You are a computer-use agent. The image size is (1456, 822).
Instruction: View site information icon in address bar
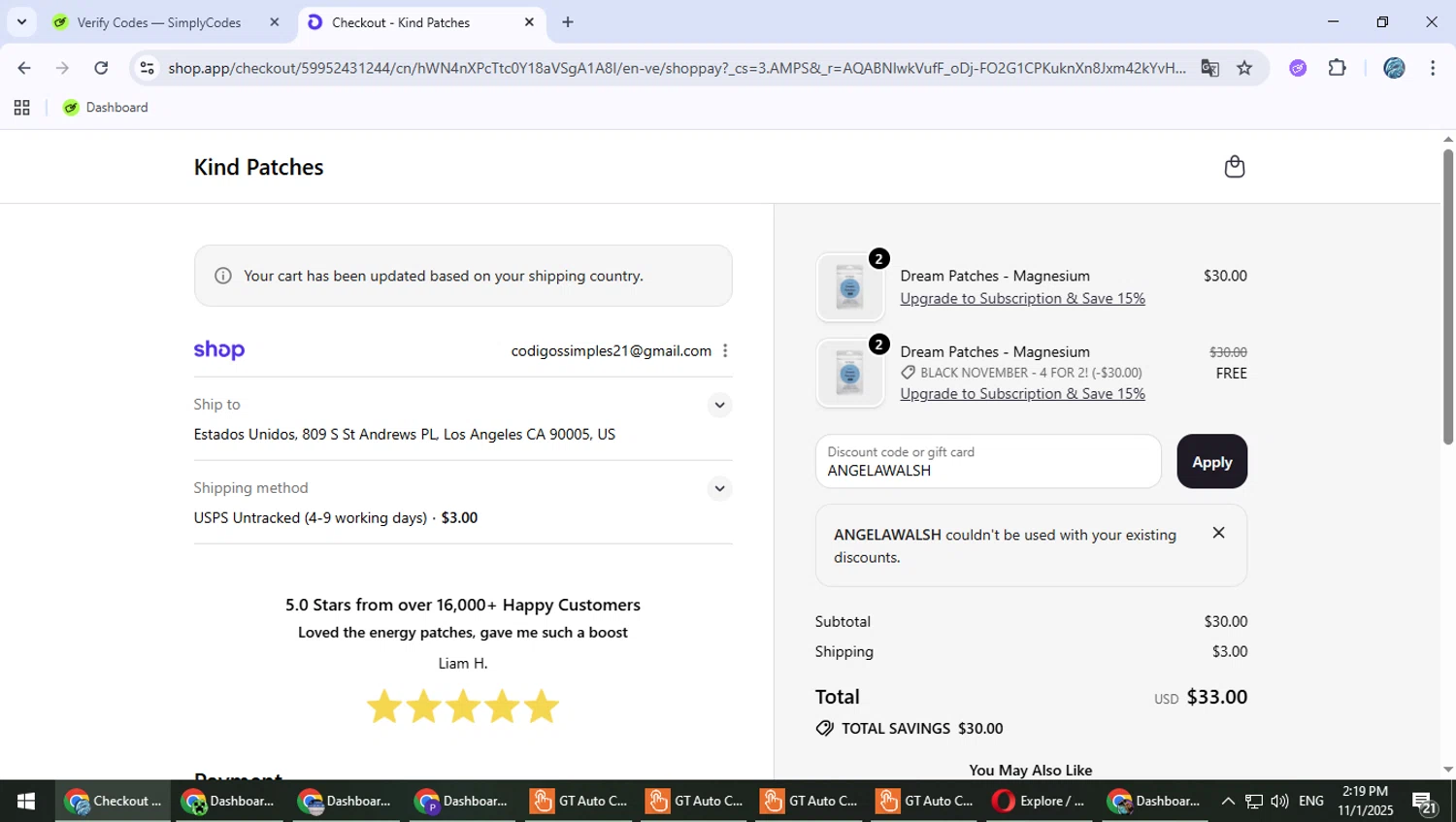147,68
